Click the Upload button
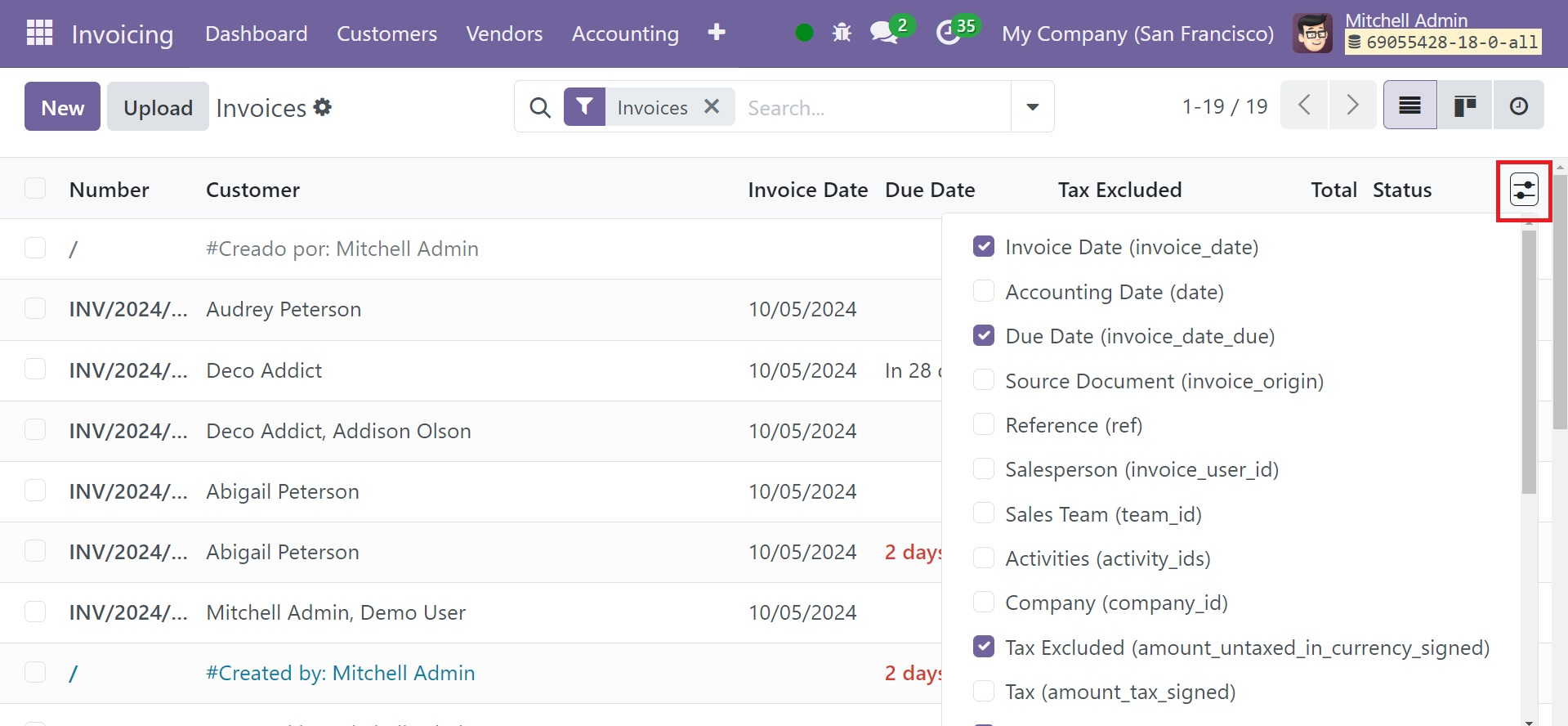Screen dimensions: 1568x726 coord(158,107)
